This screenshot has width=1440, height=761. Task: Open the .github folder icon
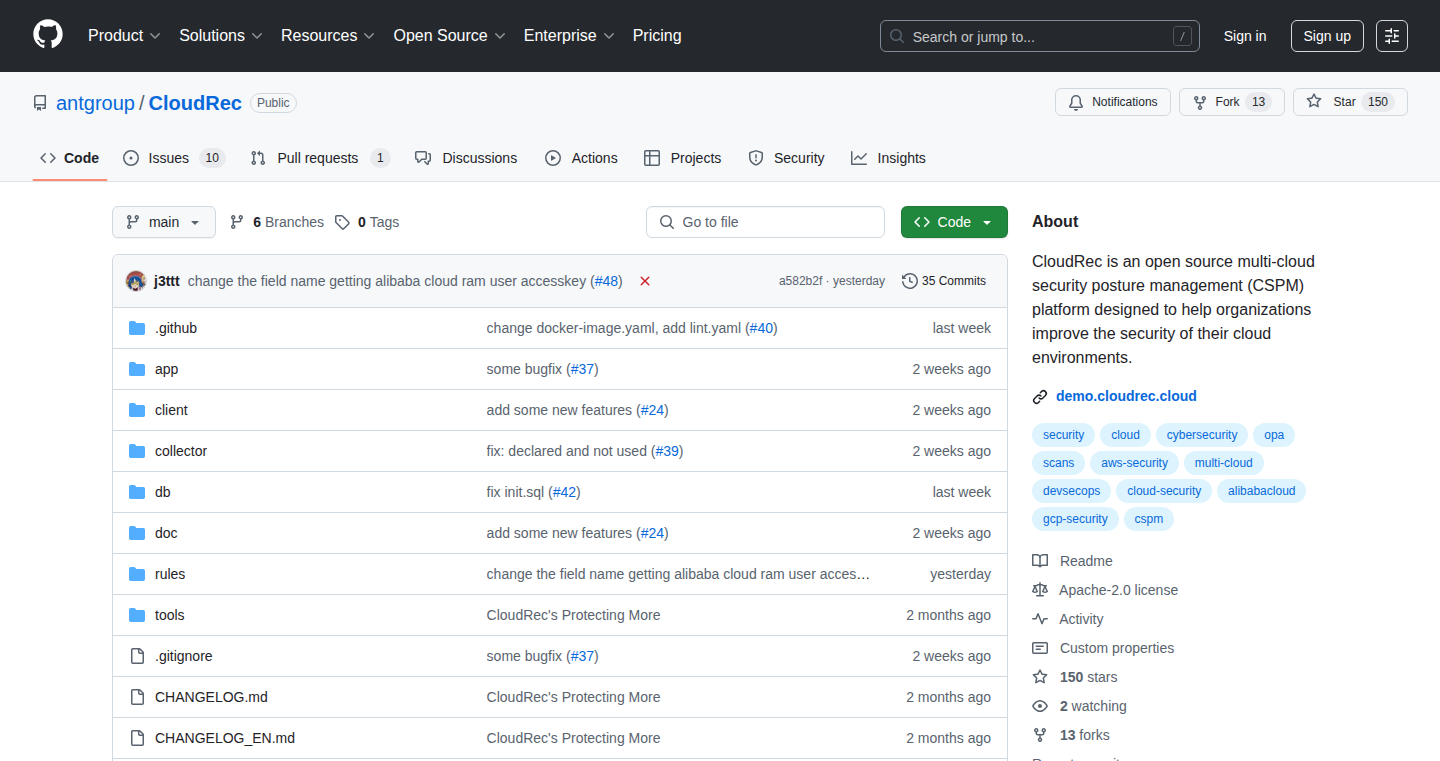click(x=137, y=328)
